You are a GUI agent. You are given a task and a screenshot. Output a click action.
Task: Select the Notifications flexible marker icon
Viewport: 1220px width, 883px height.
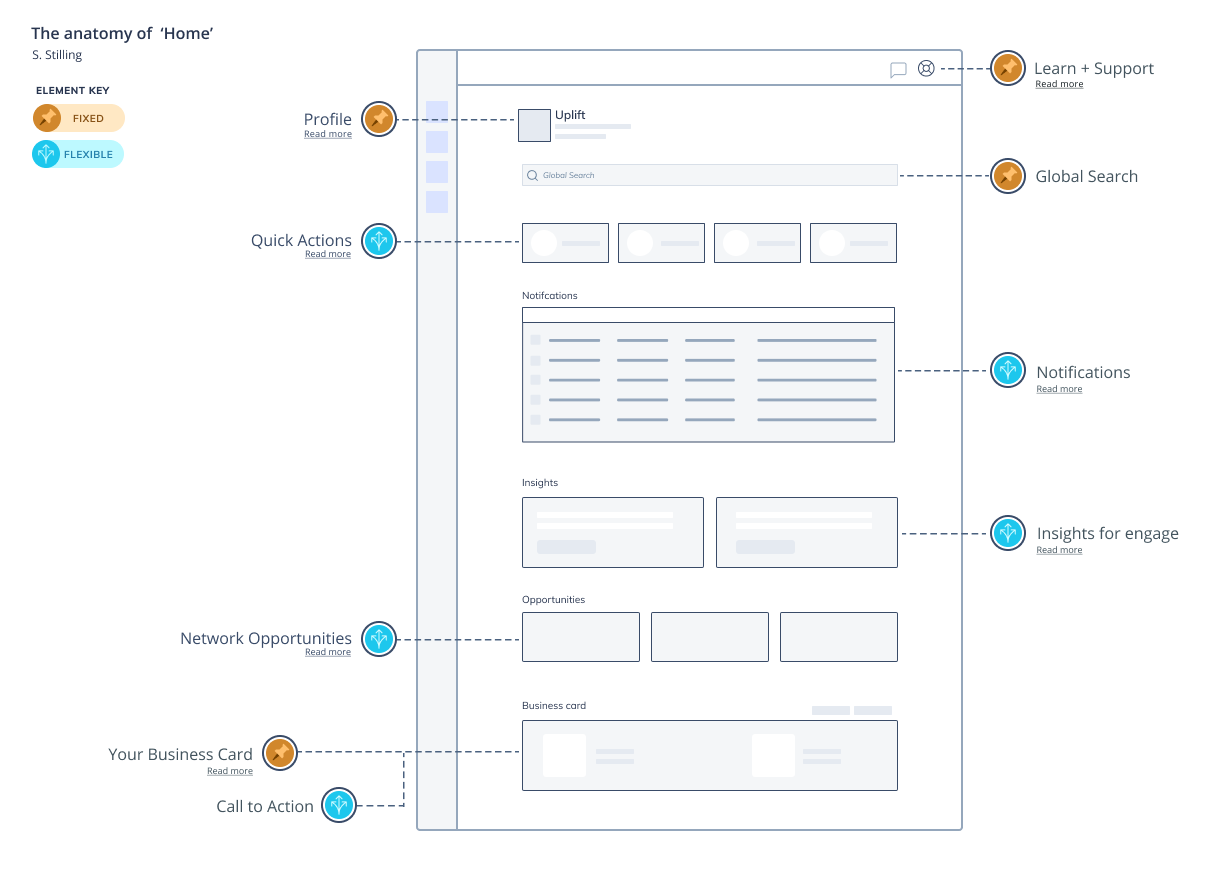pyautogui.click(x=1008, y=371)
